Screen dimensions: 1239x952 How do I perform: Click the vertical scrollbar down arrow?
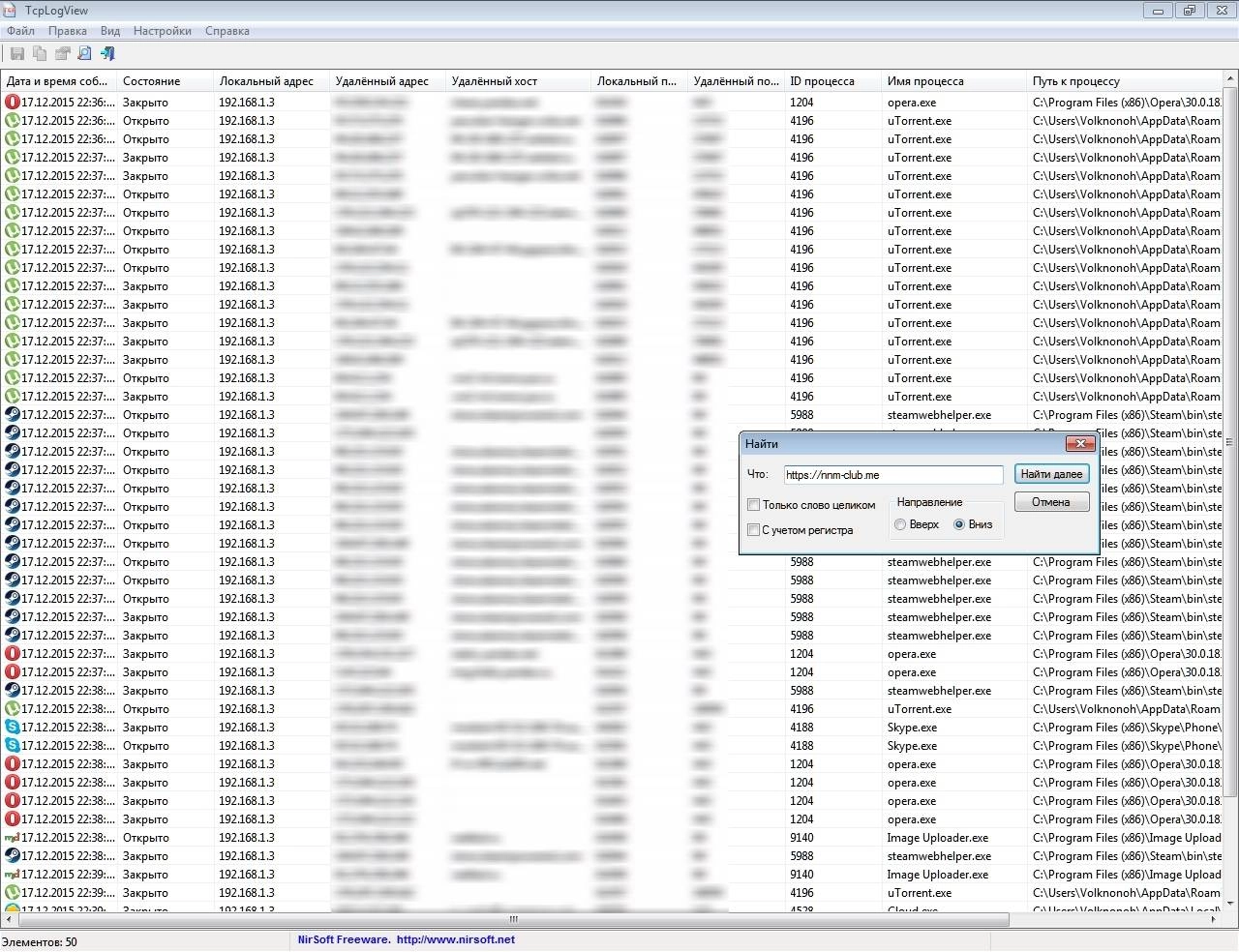point(1231,902)
